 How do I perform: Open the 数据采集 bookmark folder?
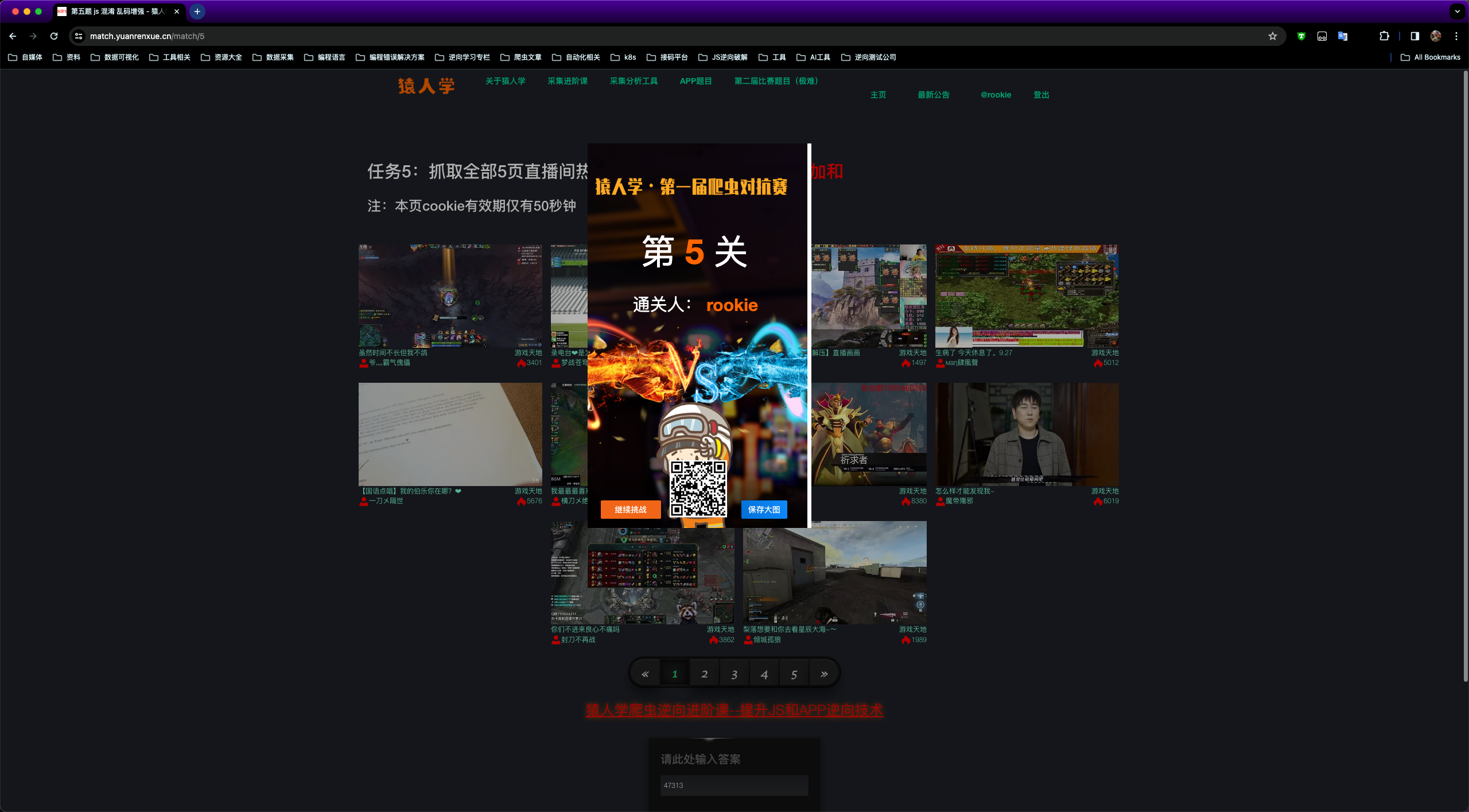(x=273, y=57)
